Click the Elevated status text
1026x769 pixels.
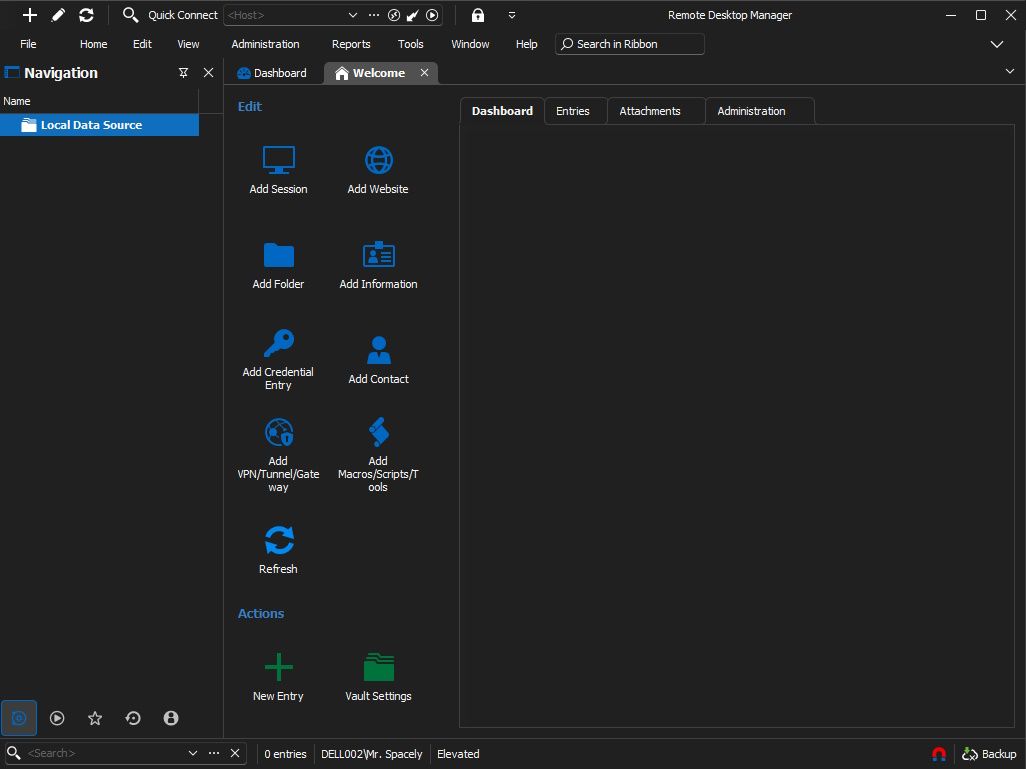point(458,754)
